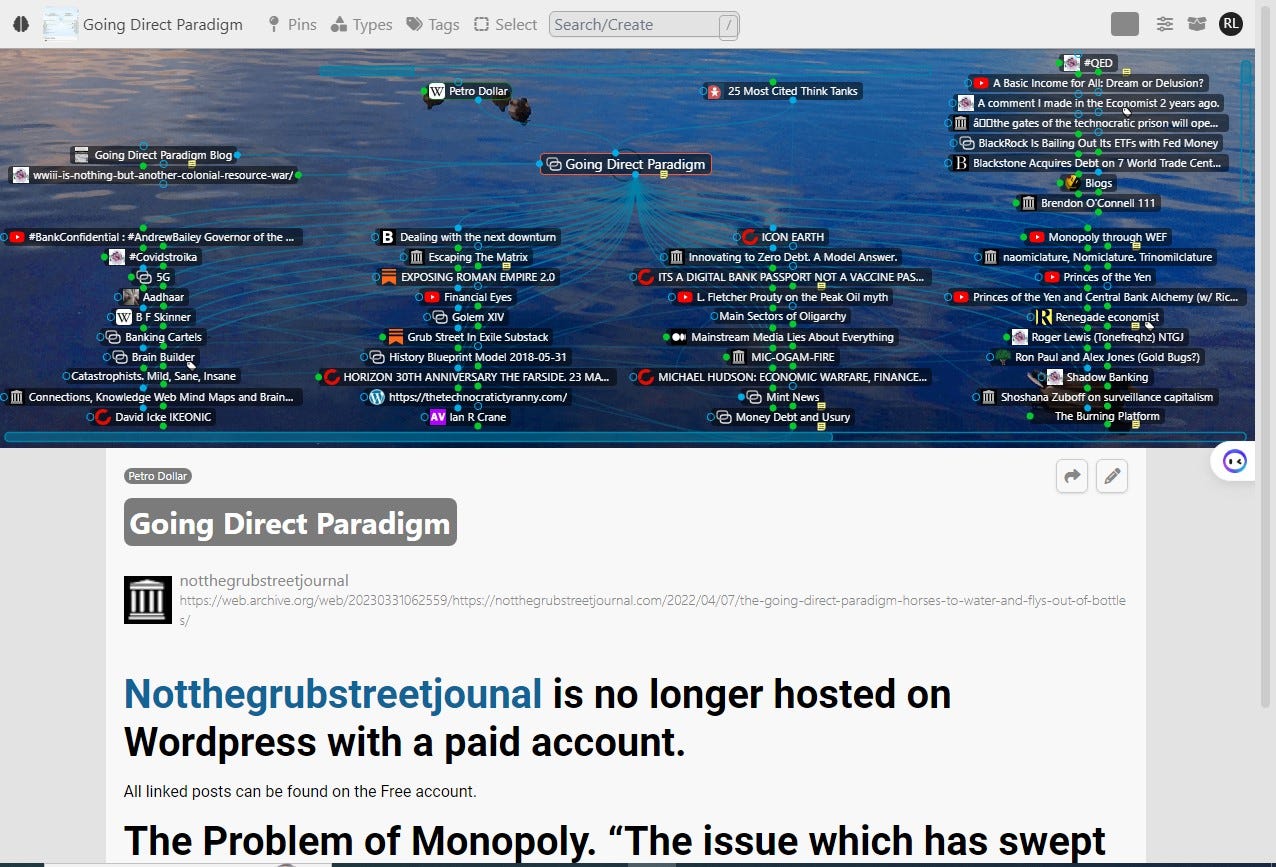
Task: Open Catastrophists. Mild, Sane, Insane thought
Action: (154, 377)
